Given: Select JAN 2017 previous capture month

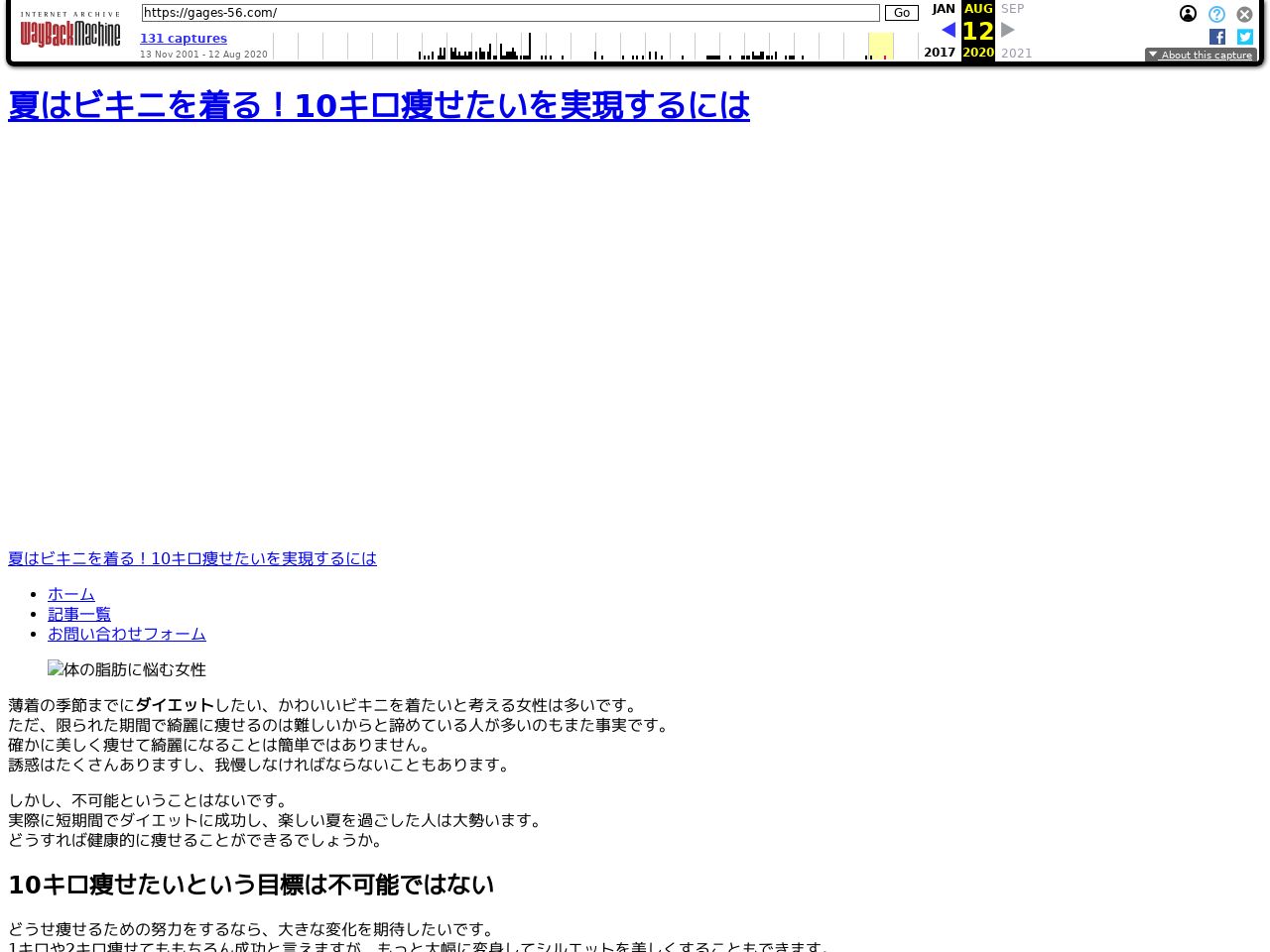Looking at the screenshot, I should point(943,9).
